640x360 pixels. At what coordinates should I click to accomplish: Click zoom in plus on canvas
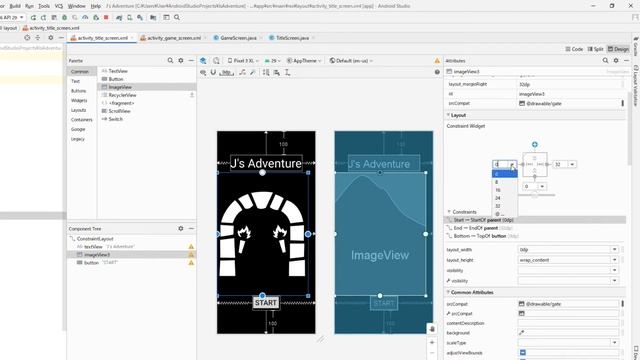[432, 342]
